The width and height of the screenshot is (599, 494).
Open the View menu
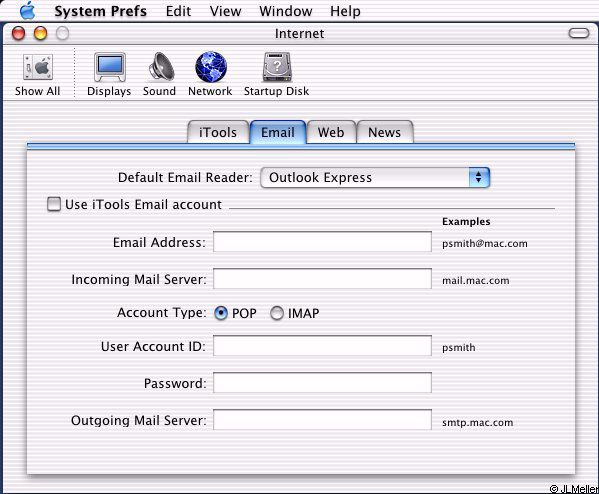coord(225,11)
